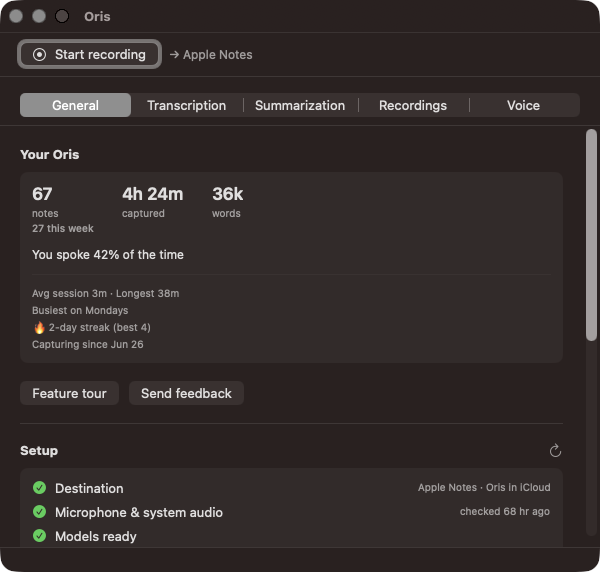Image resolution: width=600 pixels, height=572 pixels.
Task: Click "Avg session 3m · Longest 38m" line
Action: point(106,293)
